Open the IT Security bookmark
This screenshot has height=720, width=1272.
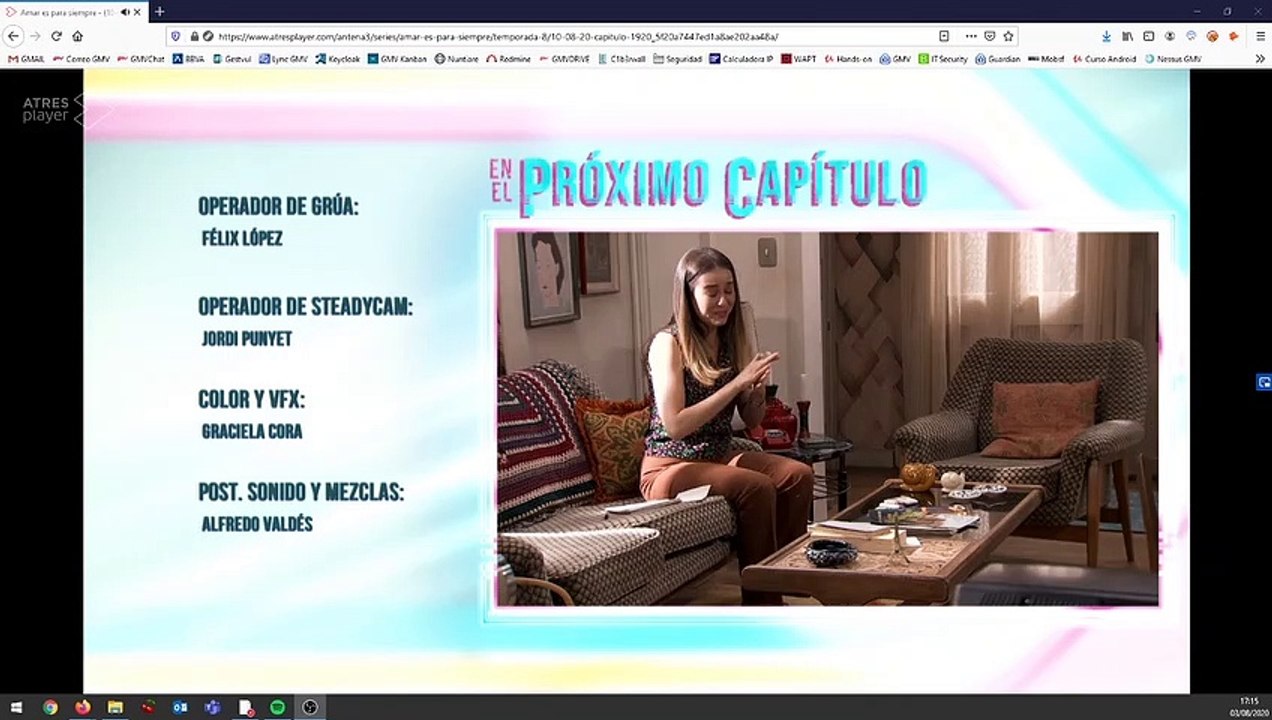pyautogui.click(x=943, y=59)
